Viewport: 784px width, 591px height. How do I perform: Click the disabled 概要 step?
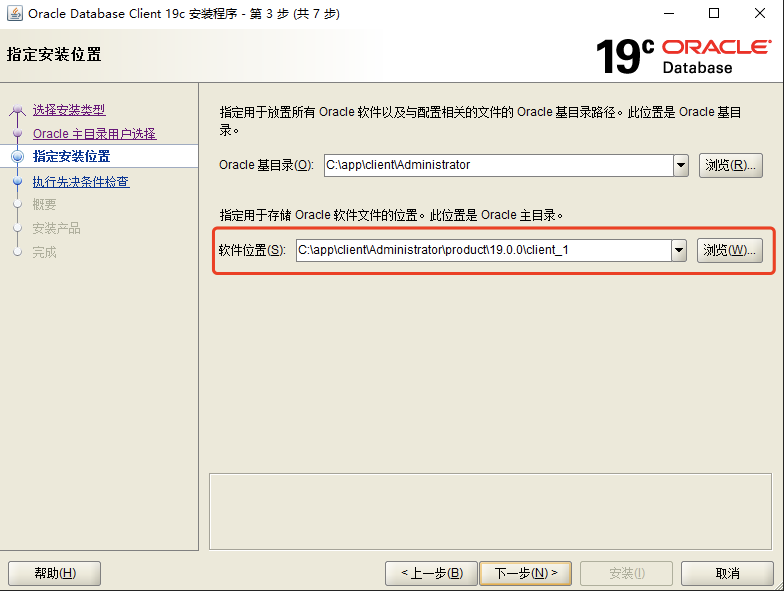[x=44, y=204]
